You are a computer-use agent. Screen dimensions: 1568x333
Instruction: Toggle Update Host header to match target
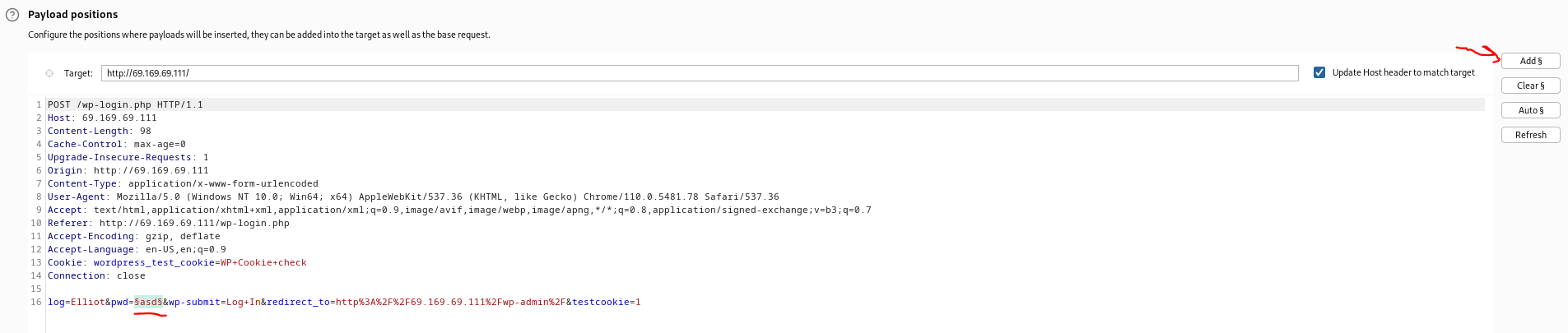point(1319,72)
